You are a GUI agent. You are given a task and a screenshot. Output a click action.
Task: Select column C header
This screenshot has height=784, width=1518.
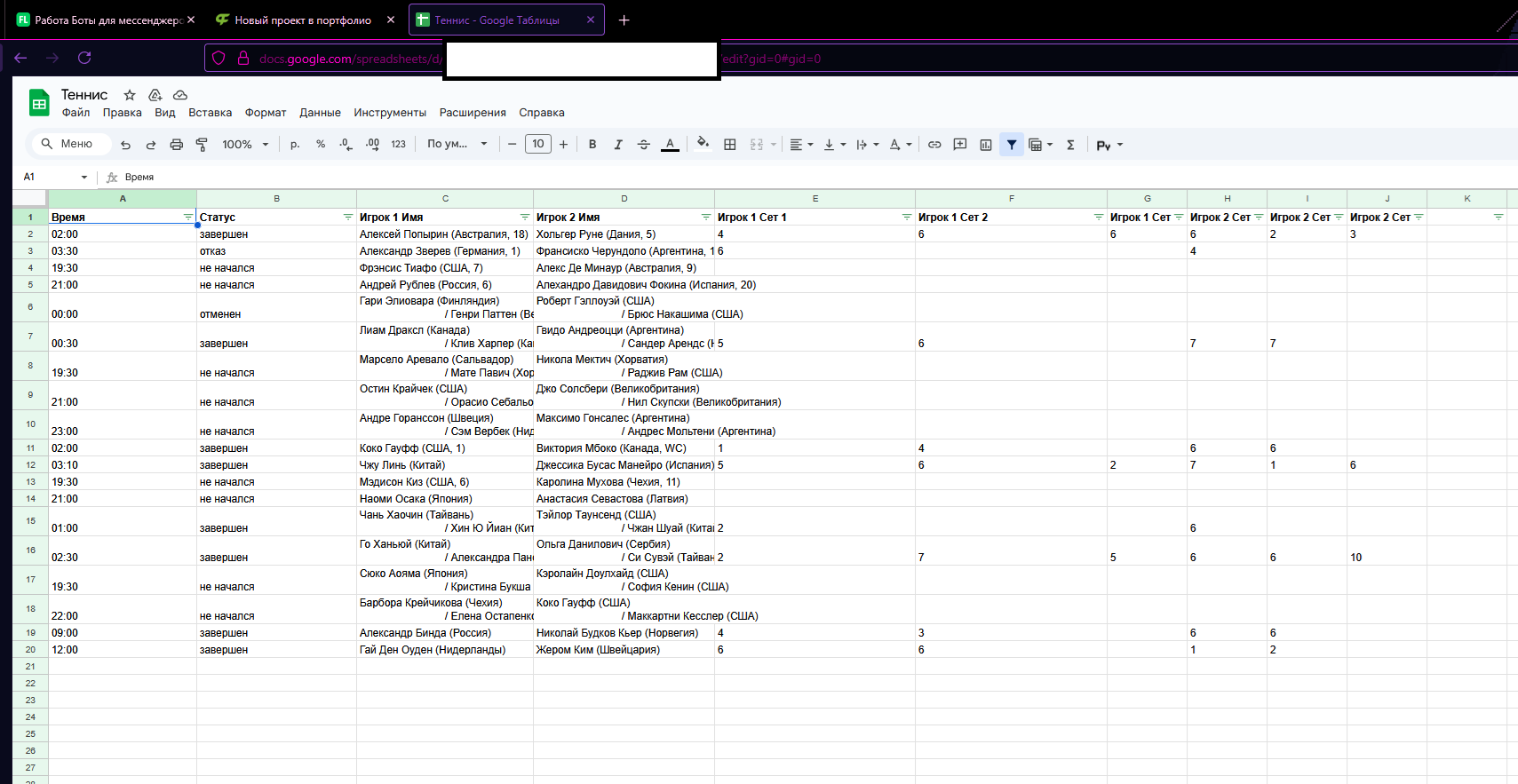445,198
